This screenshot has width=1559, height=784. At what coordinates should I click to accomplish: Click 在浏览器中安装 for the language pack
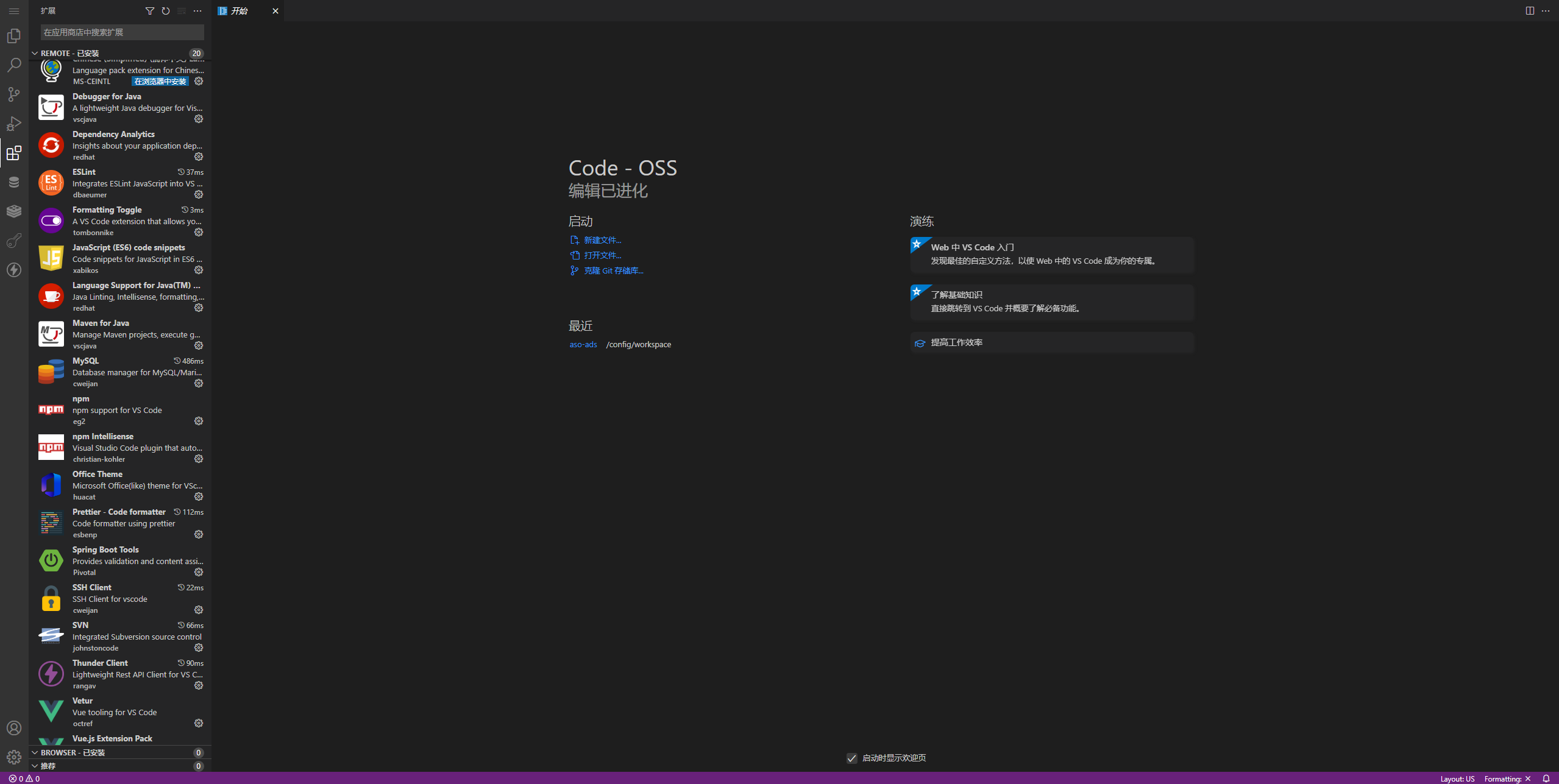[x=159, y=81]
